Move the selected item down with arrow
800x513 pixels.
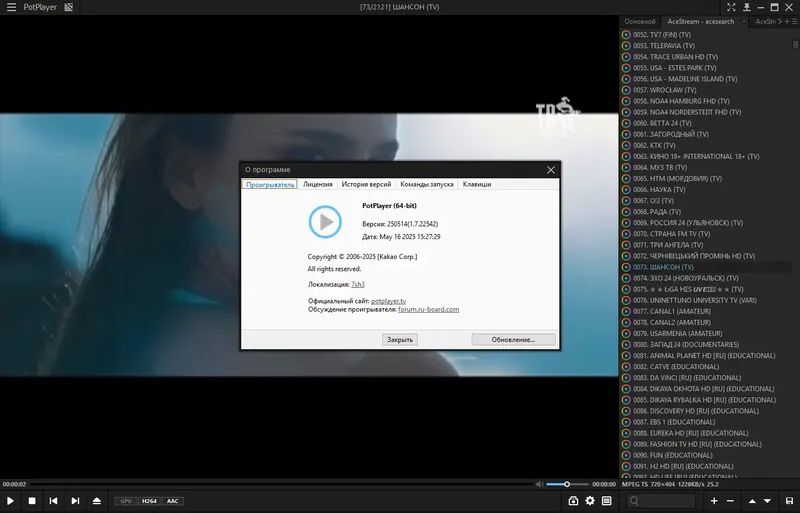(x=767, y=501)
